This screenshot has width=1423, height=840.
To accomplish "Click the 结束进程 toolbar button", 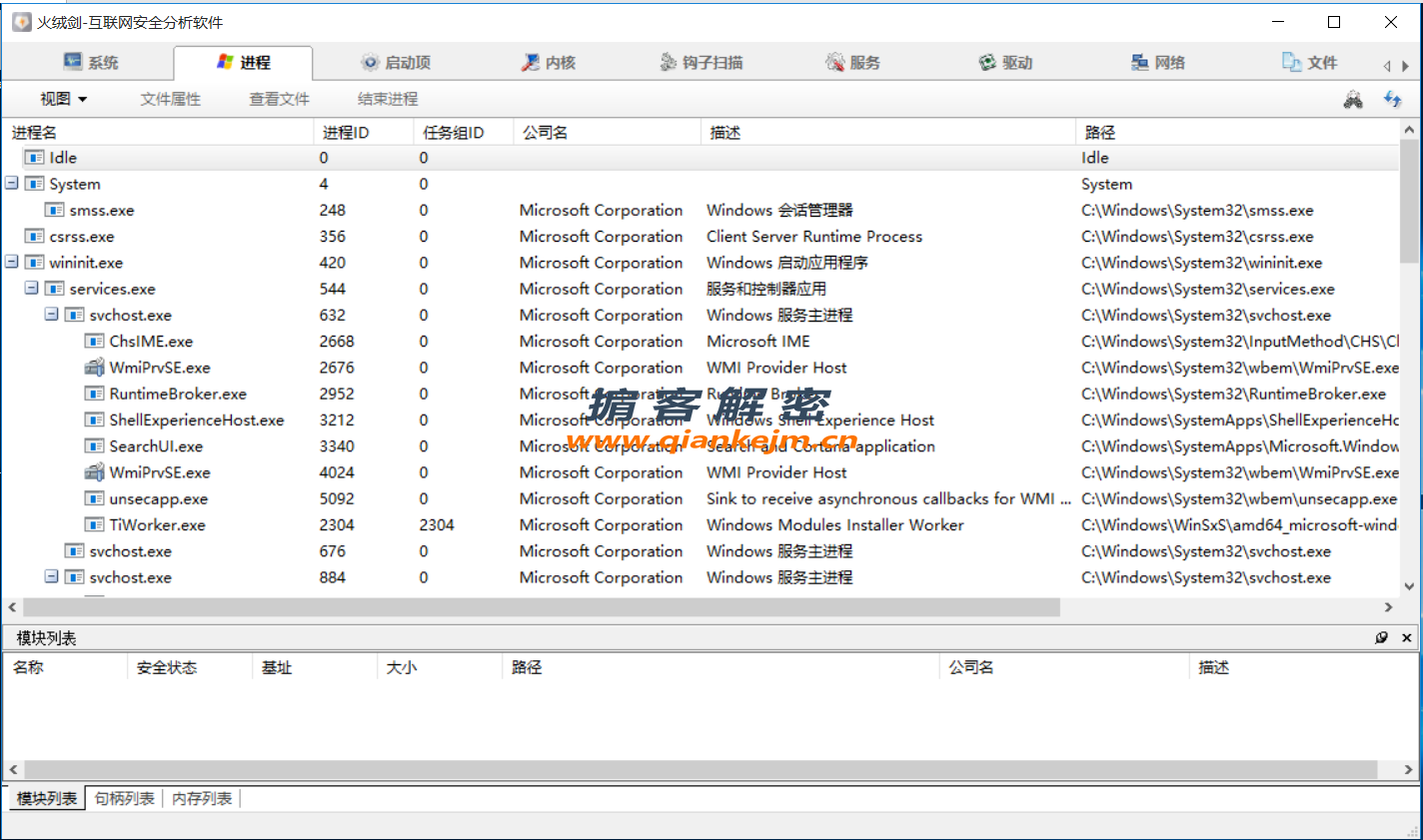I will pyautogui.click(x=388, y=99).
